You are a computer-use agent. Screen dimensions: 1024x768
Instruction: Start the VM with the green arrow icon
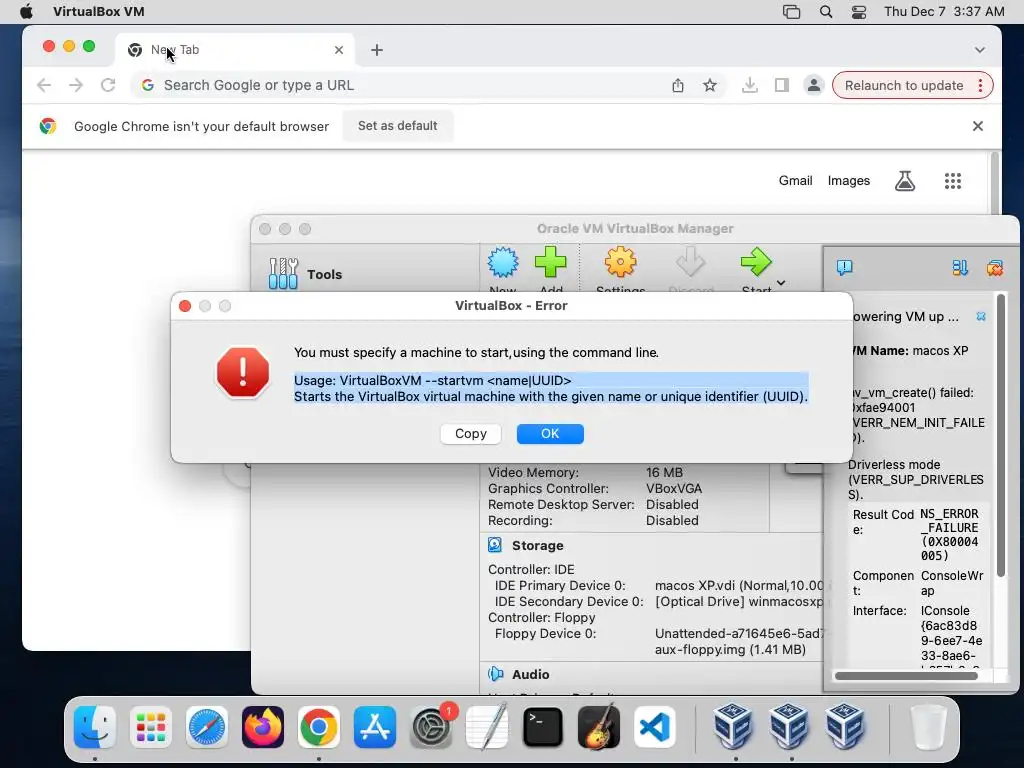click(756, 263)
